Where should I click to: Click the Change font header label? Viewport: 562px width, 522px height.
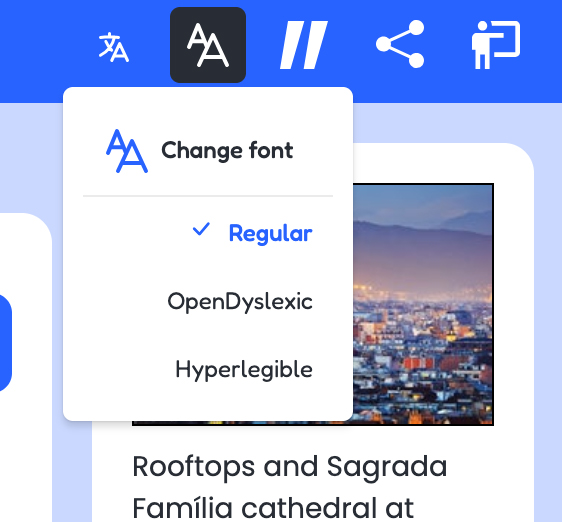tap(227, 150)
